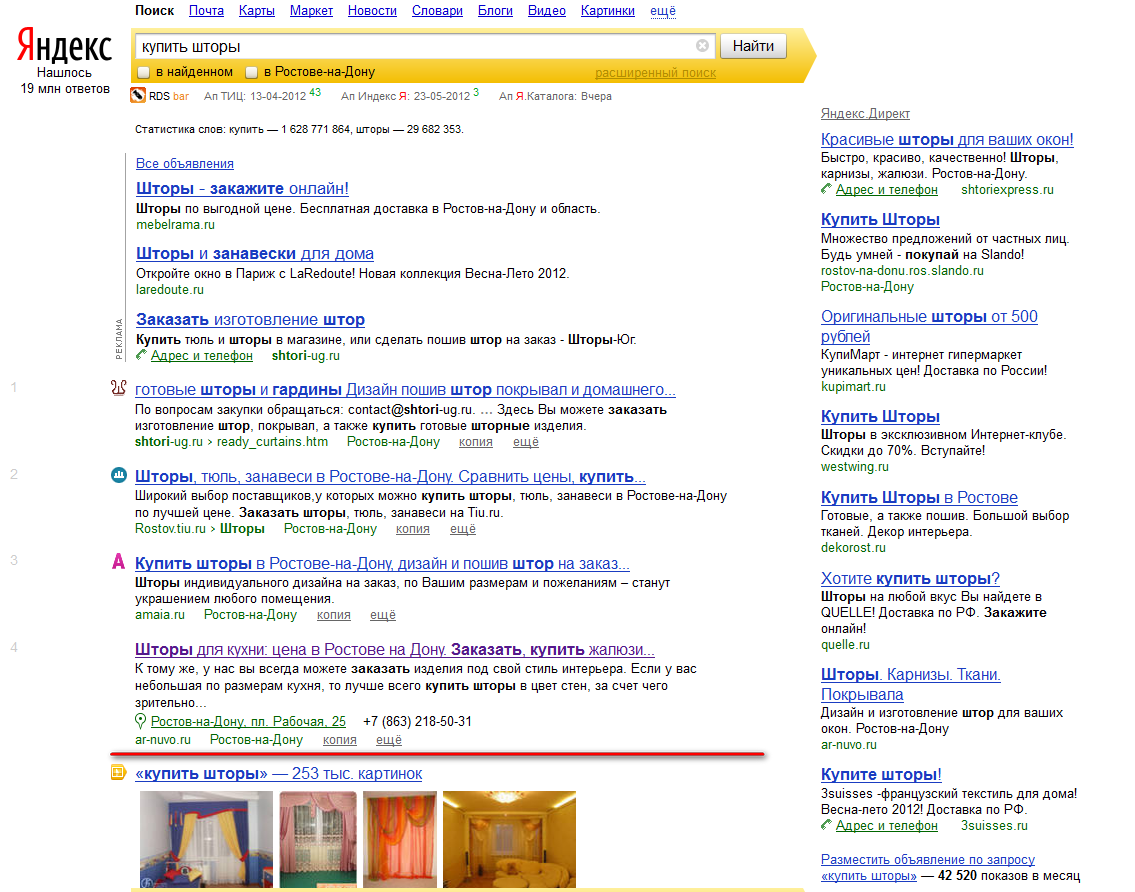Open the blue room yellow curtains thumbnail
Screen dimensions: 1135x892
[206, 838]
